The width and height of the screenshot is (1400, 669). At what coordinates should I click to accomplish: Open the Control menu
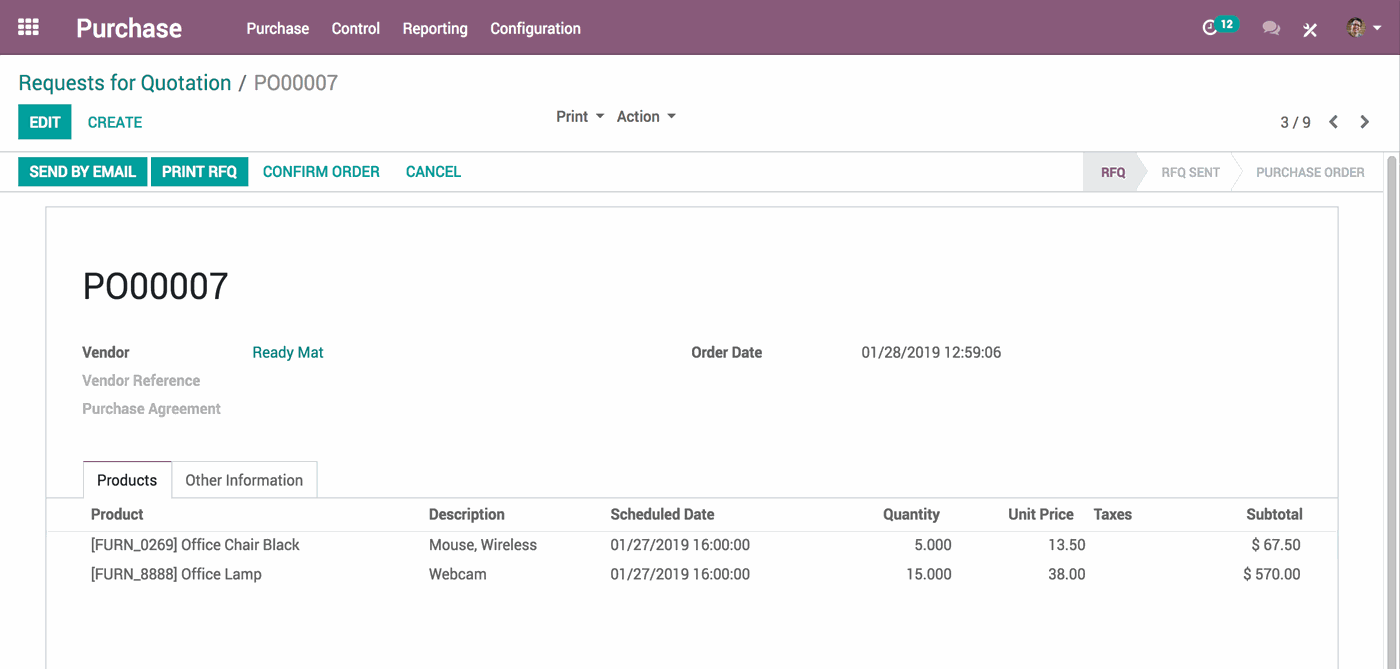(x=356, y=29)
